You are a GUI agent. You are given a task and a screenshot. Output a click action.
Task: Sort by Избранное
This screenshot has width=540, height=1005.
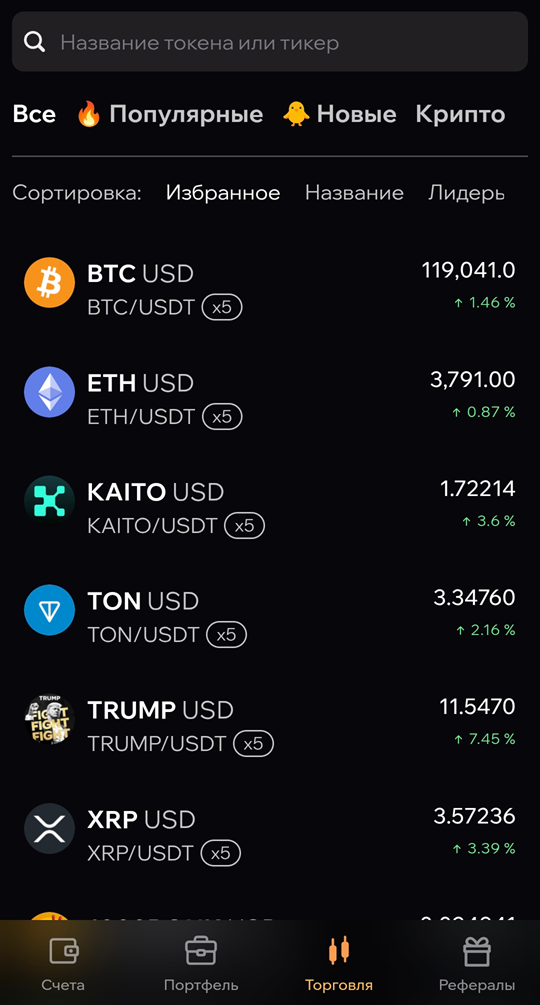[223, 193]
